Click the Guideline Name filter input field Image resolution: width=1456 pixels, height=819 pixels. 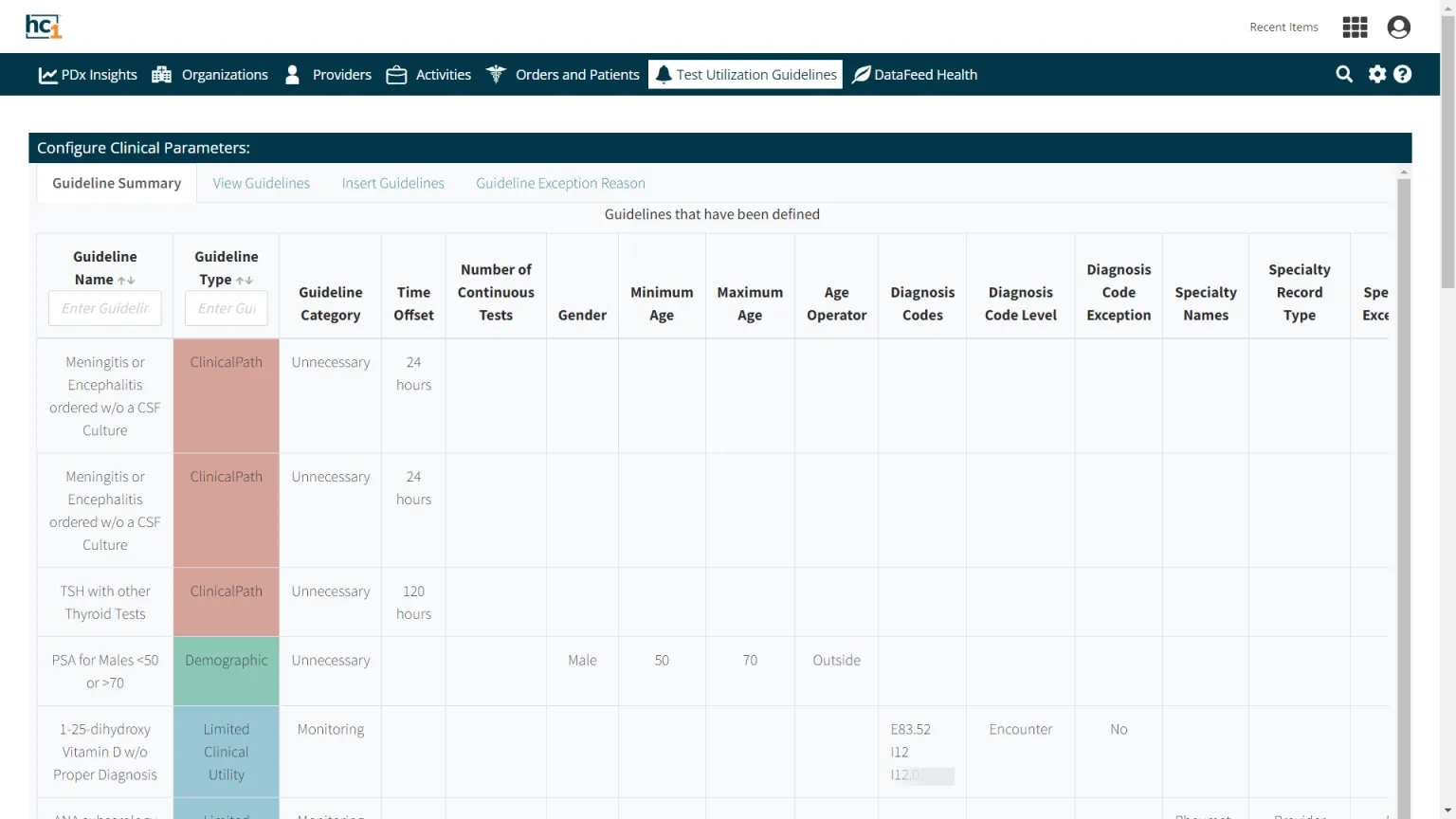[104, 308]
